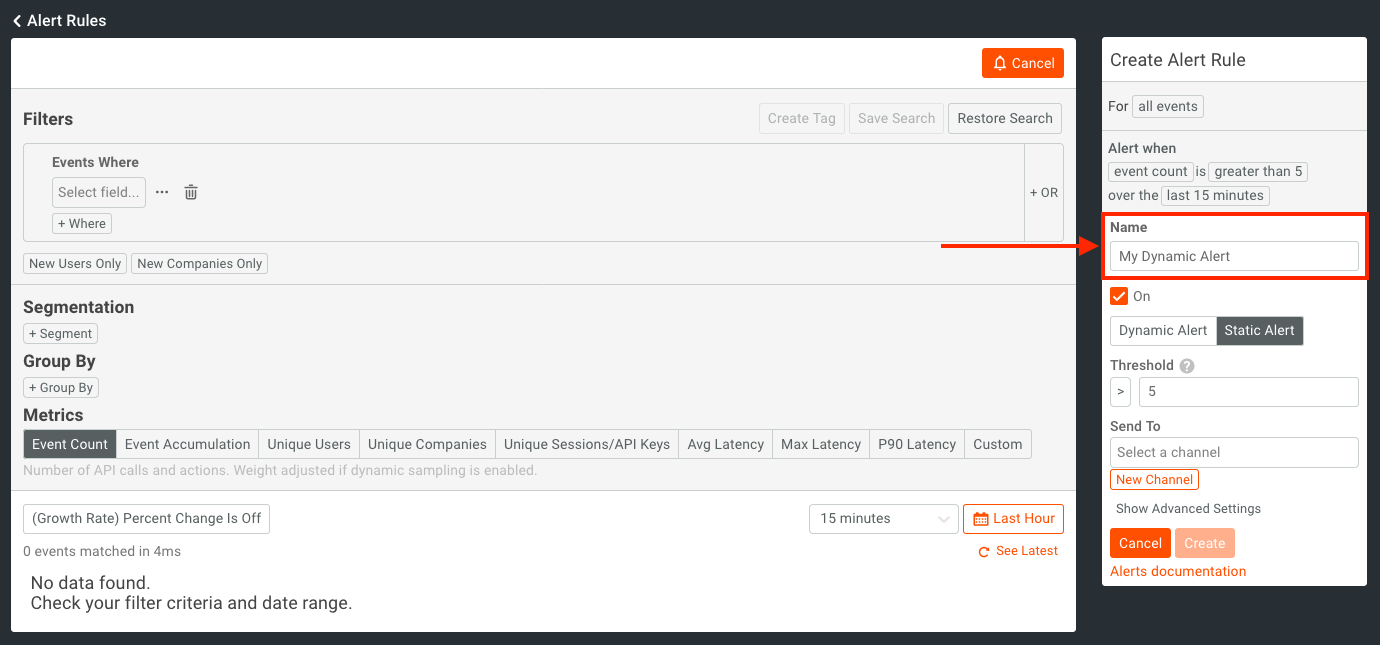Switch to Dynamic Alert mode
Screen dimensions: 1380x645
tap(1162, 331)
